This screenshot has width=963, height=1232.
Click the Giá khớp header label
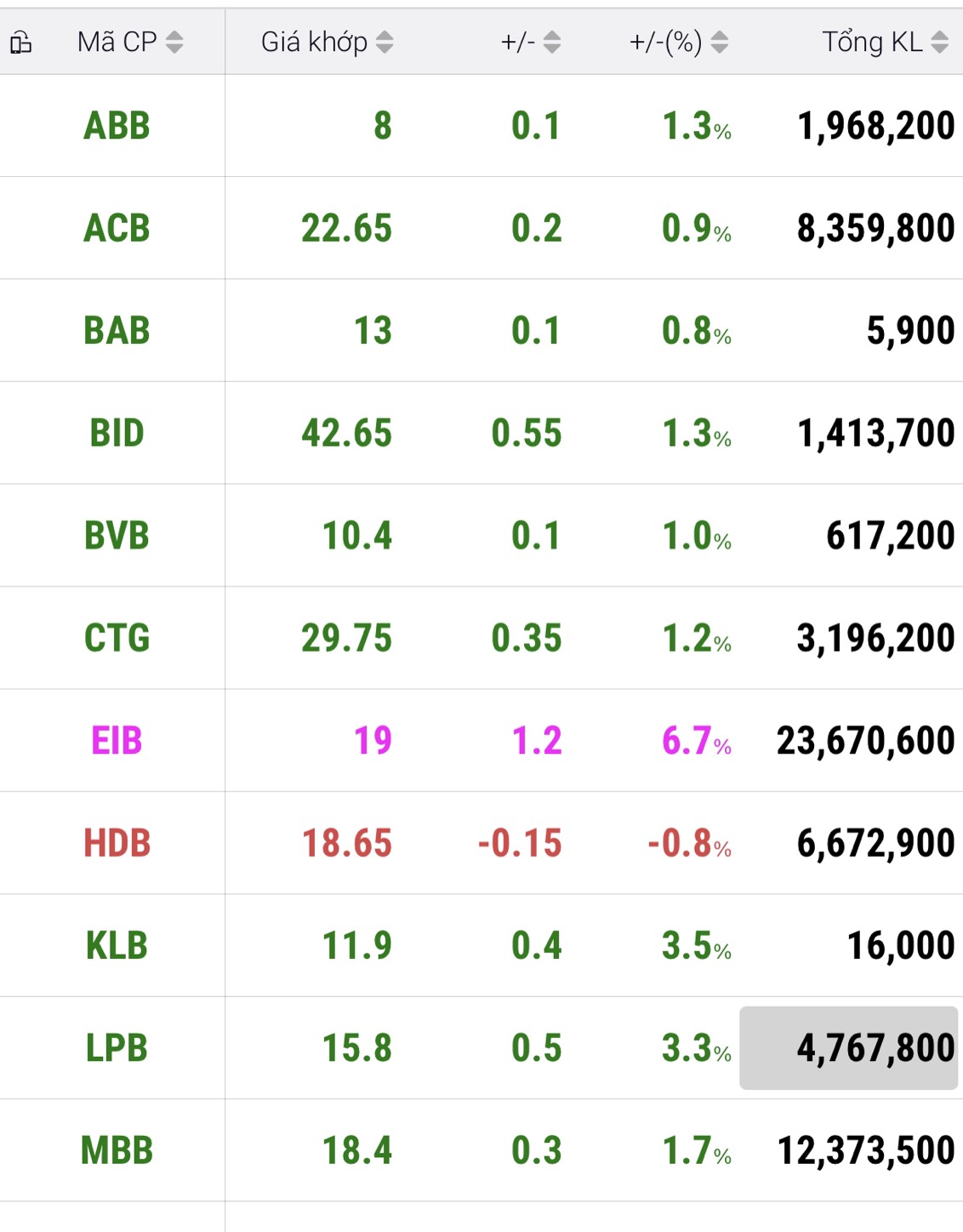click(314, 42)
